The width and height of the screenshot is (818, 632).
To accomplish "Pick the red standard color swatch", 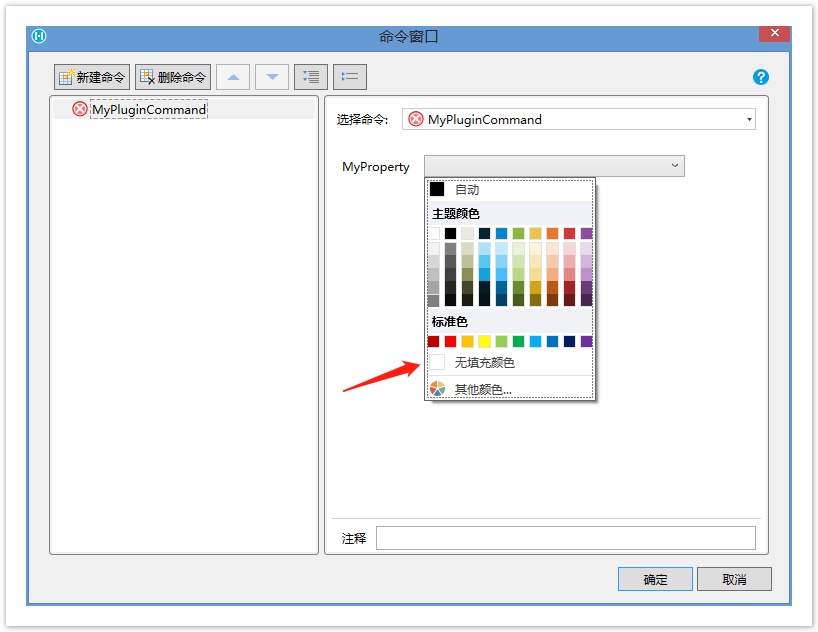I will tap(450, 341).
